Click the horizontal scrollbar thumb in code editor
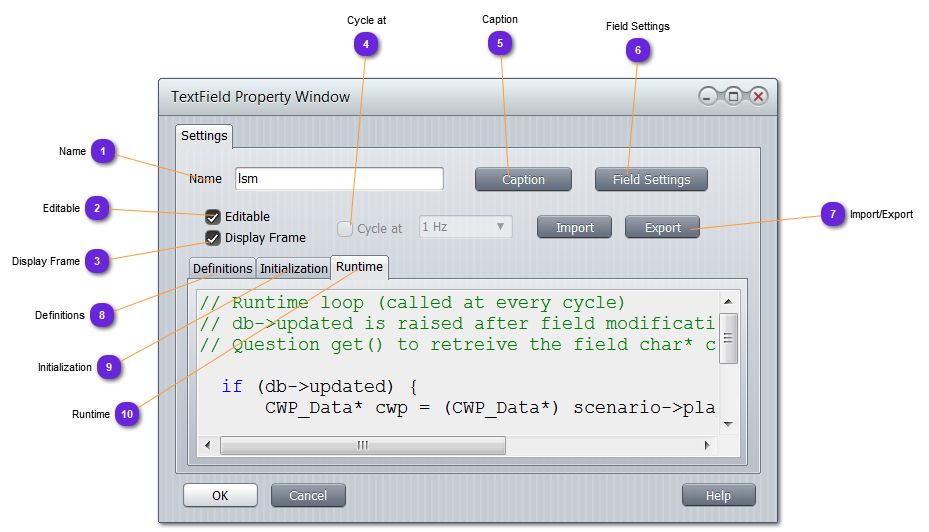 pyautogui.click(x=362, y=445)
